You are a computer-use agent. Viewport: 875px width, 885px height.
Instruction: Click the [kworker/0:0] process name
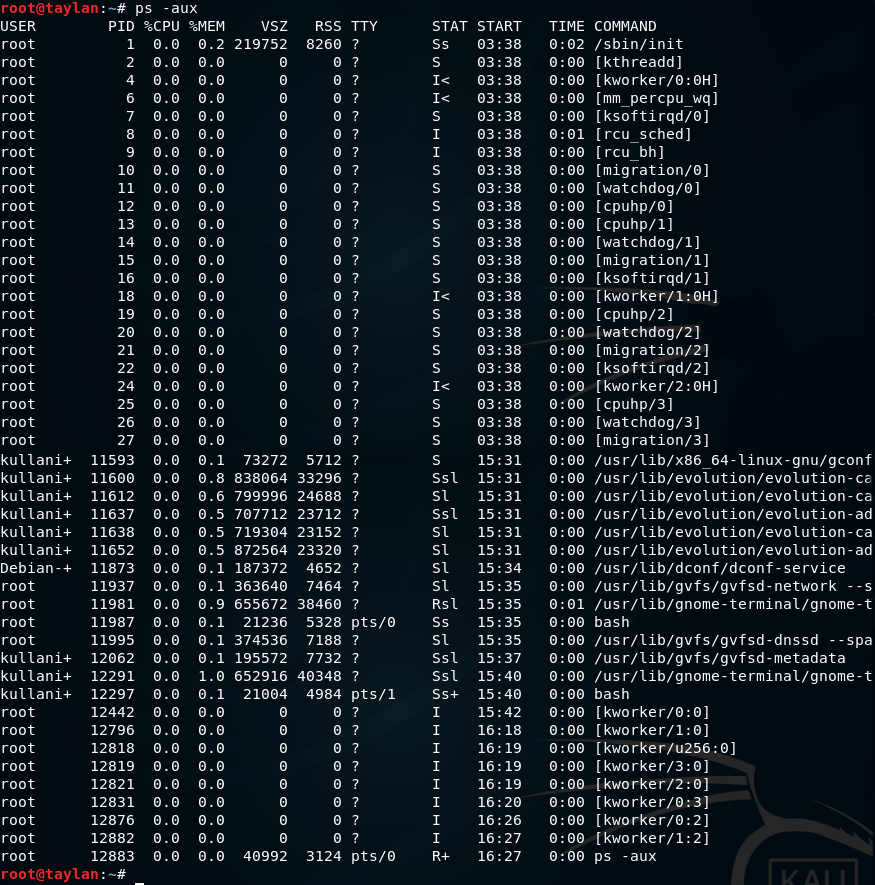[652, 713]
